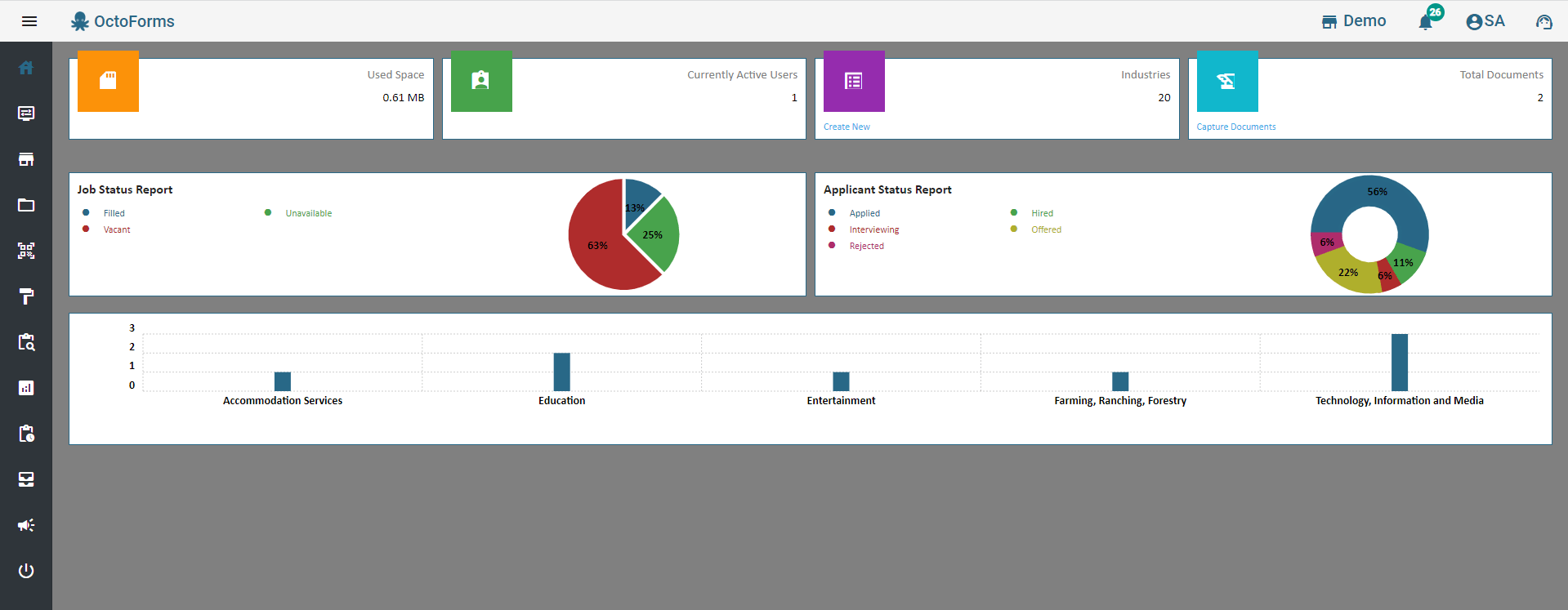This screenshot has width=1568, height=610.
Task: Click the Total Documents label
Action: click(1502, 74)
